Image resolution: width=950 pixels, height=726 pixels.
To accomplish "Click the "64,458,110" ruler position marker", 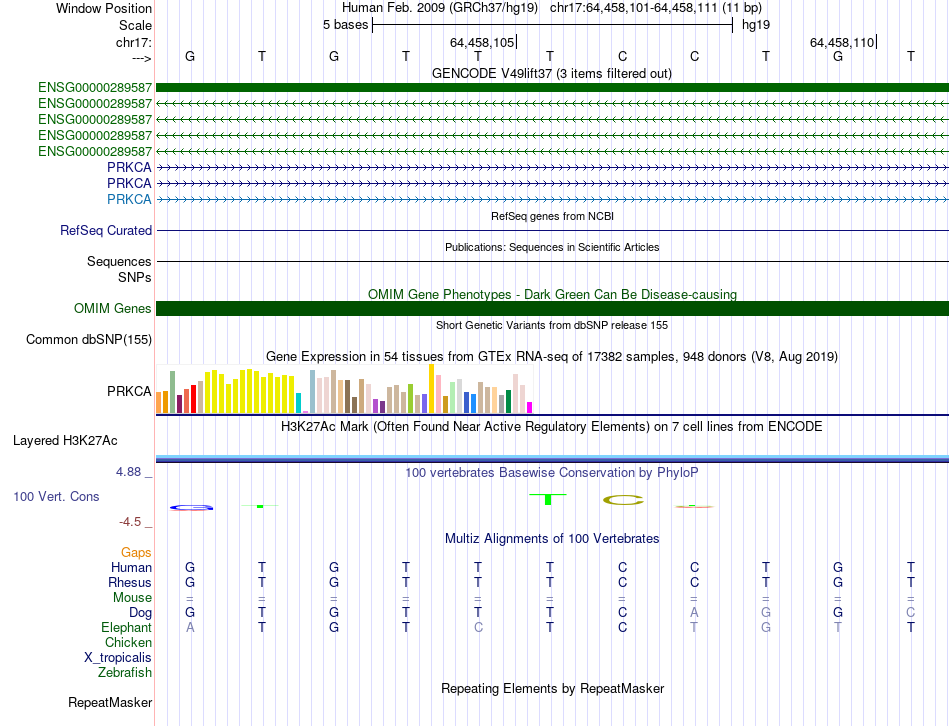I will (x=842, y=42).
